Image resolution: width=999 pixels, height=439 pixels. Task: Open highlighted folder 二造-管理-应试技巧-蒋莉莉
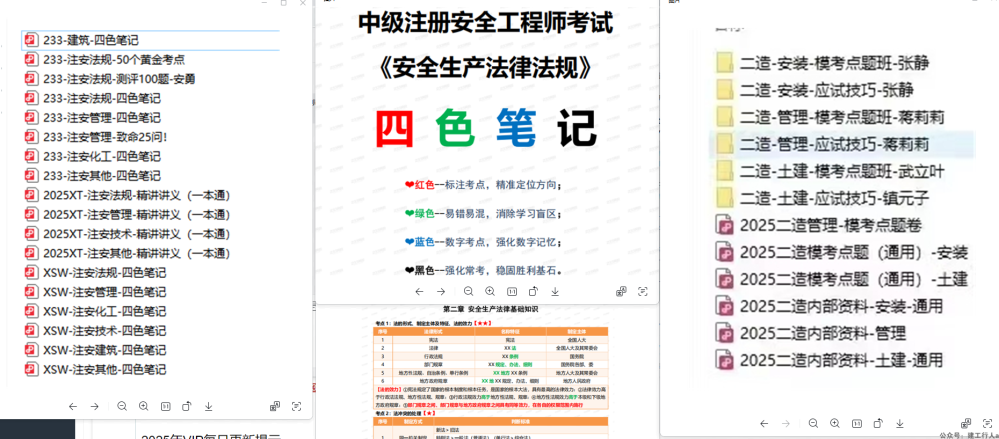click(842, 145)
